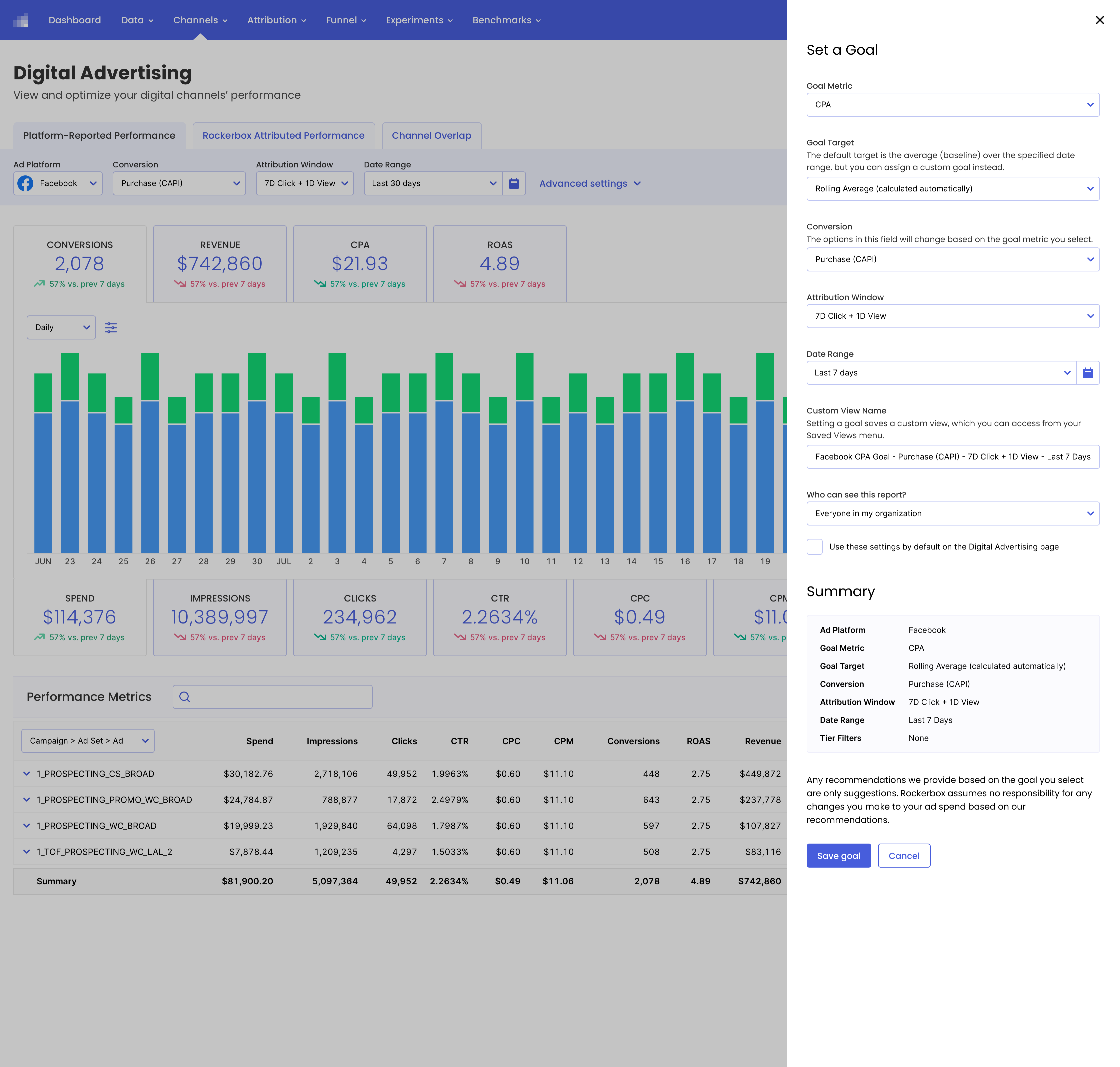Open the Goal Target Rolling Average dropdown

pyautogui.click(x=952, y=189)
